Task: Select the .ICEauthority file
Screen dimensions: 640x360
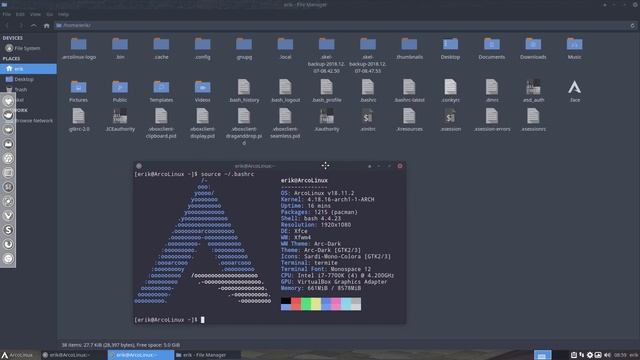Action: 120,121
